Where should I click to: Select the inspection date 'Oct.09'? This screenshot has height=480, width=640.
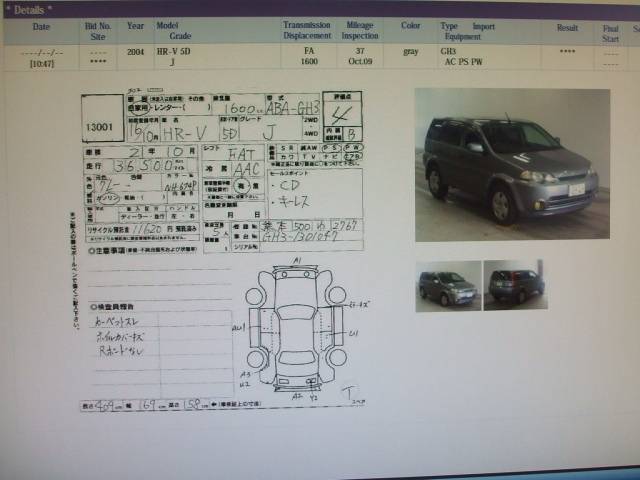click(360, 61)
